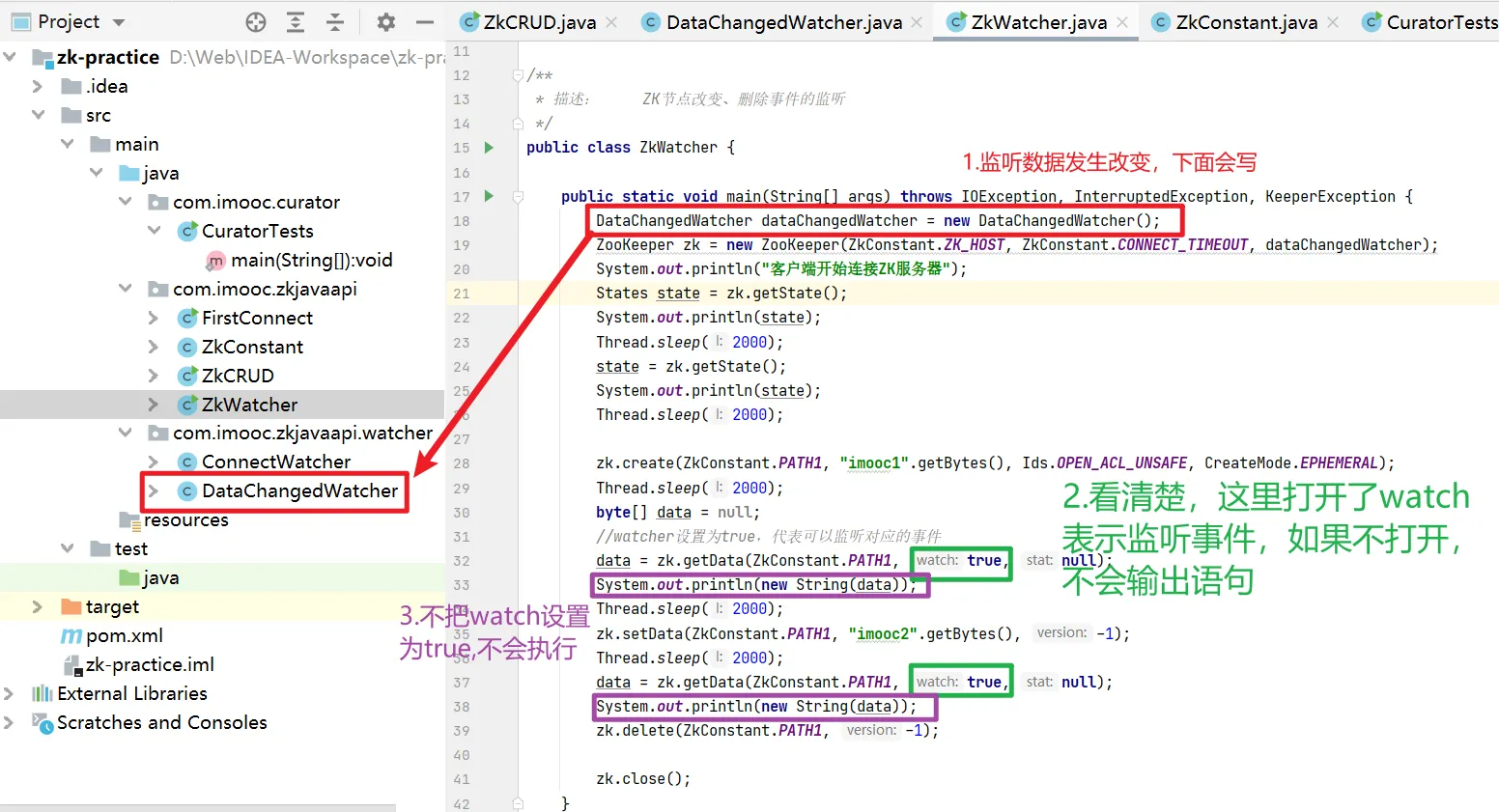Screen dimensions: 1499x812
Task: Close the DataChangedWatcher.java tab
Action: point(917,22)
